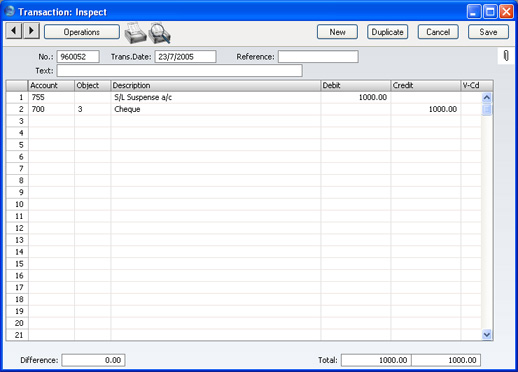Click the printer icon to print
The height and width of the screenshot is (372, 518).
click(x=135, y=33)
